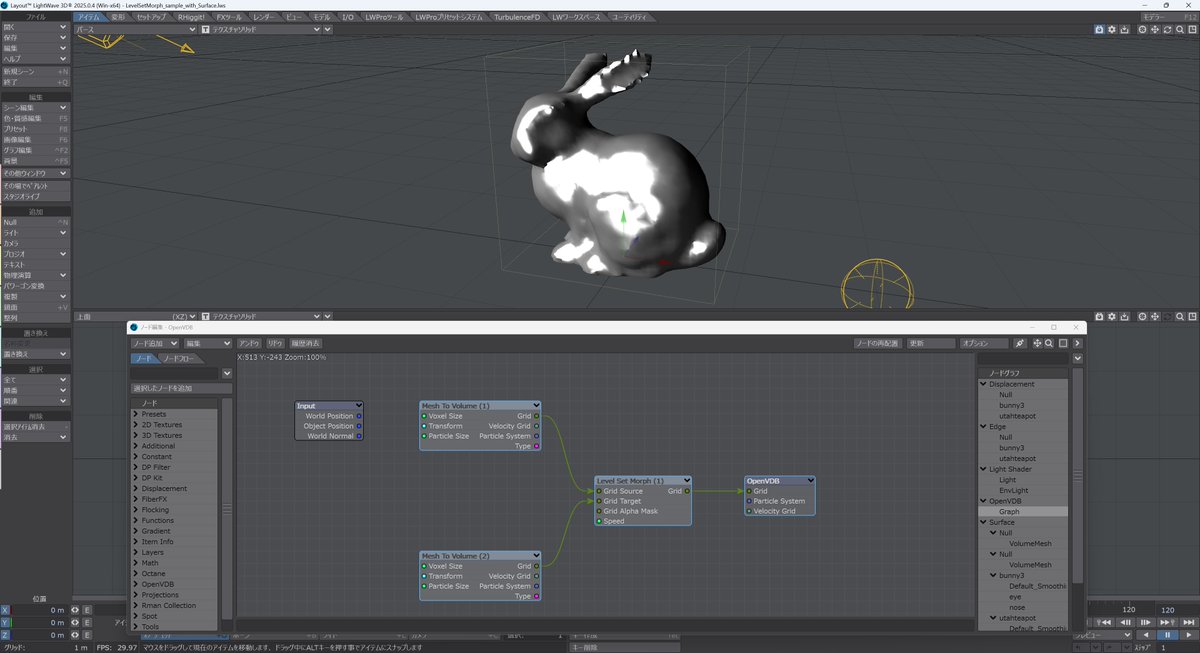
Task: Open the node editor edit dropdown
Action: (207, 343)
